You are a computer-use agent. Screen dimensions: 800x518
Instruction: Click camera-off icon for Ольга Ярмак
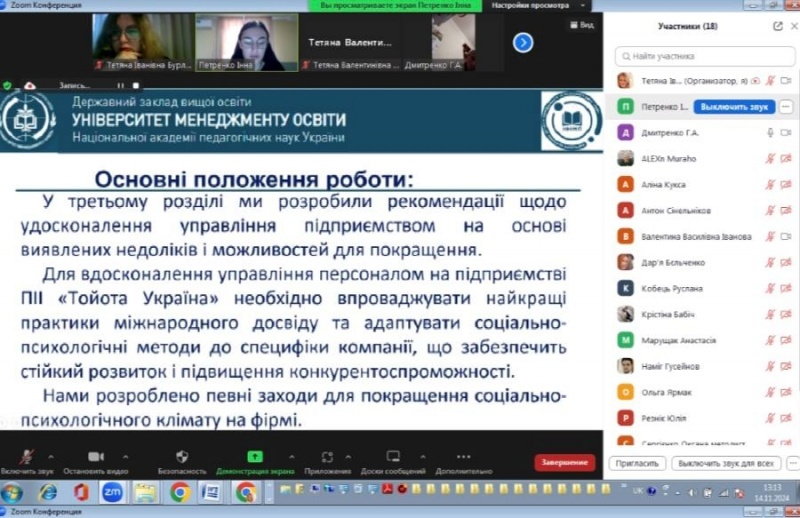(786, 392)
